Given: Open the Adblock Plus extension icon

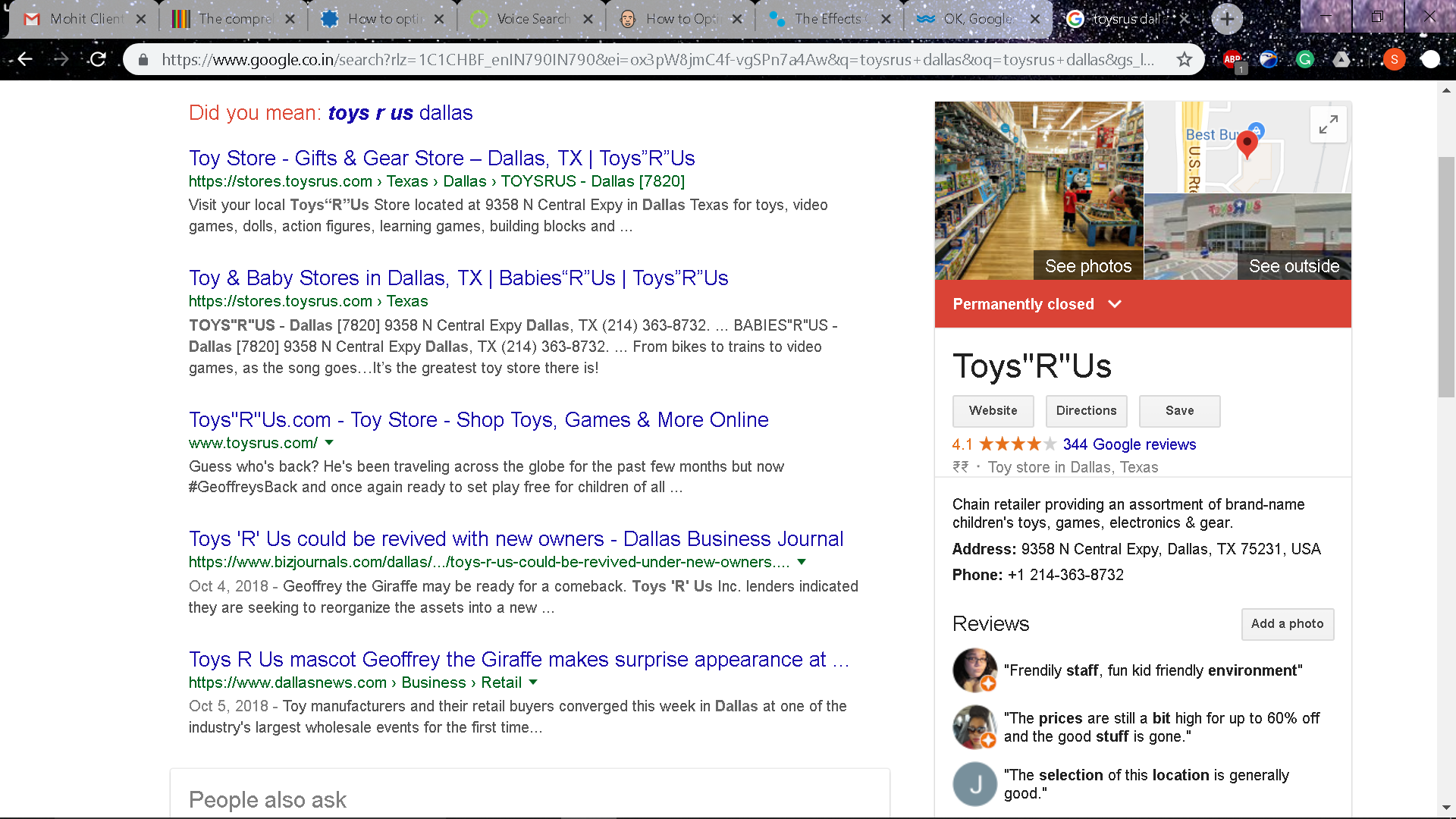Looking at the screenshot, I should point(1233,59).
